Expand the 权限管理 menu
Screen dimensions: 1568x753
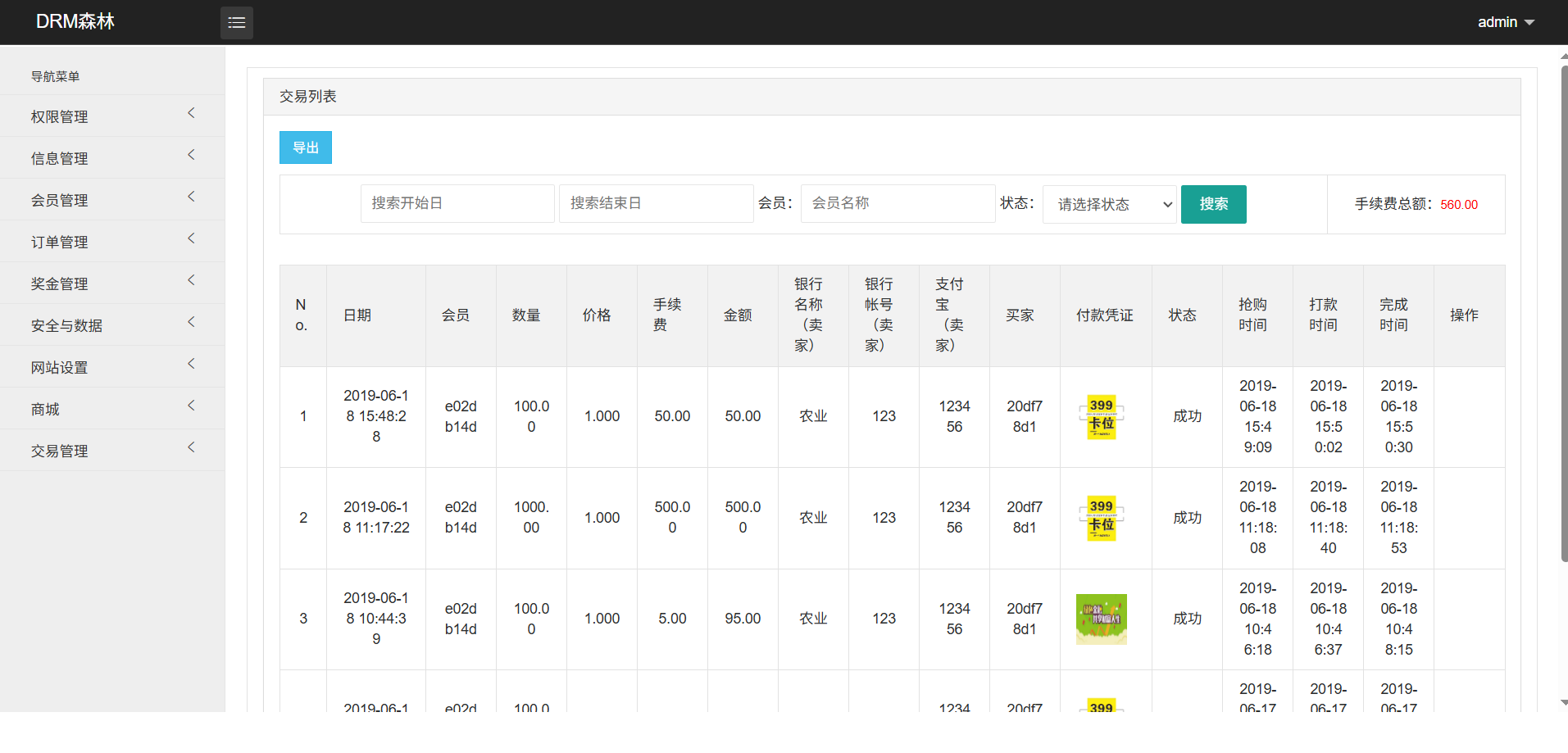112,116
